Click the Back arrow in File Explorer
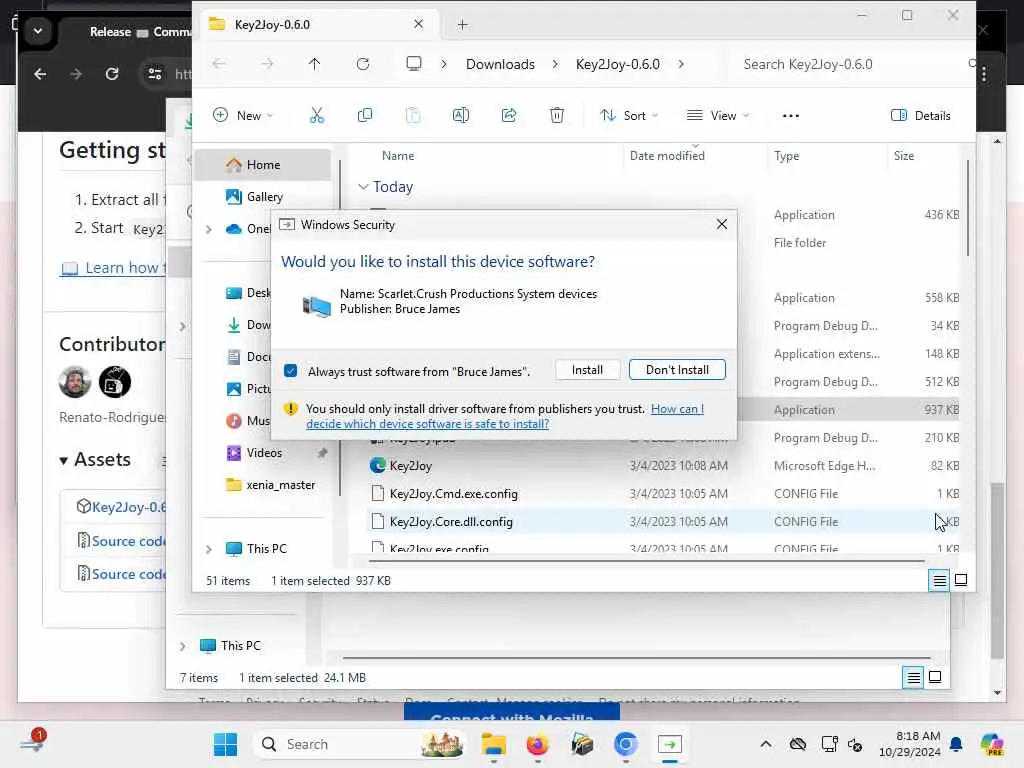 [219, 64]
